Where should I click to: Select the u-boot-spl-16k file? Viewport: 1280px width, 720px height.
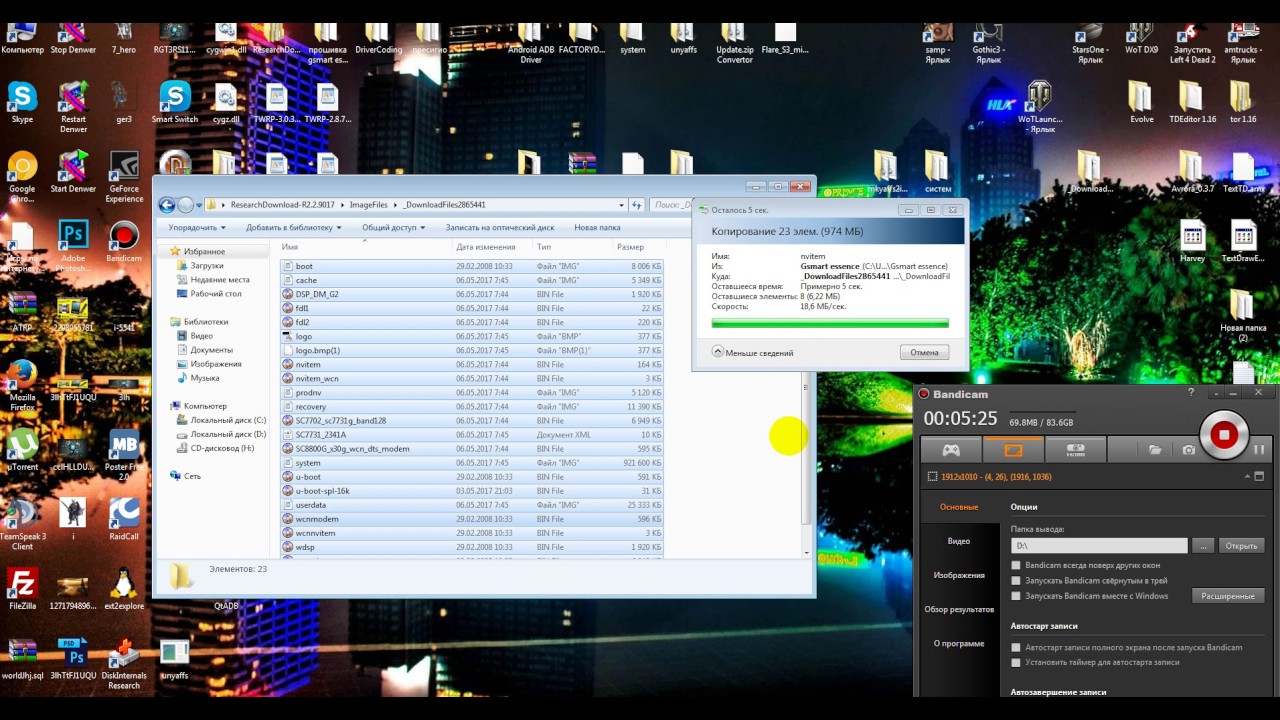pos(472,491)
